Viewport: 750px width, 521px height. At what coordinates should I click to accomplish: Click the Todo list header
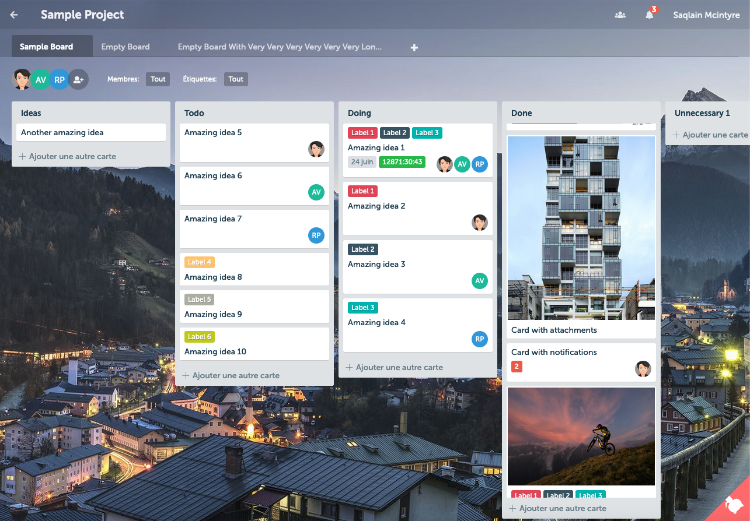pos(194,113)
